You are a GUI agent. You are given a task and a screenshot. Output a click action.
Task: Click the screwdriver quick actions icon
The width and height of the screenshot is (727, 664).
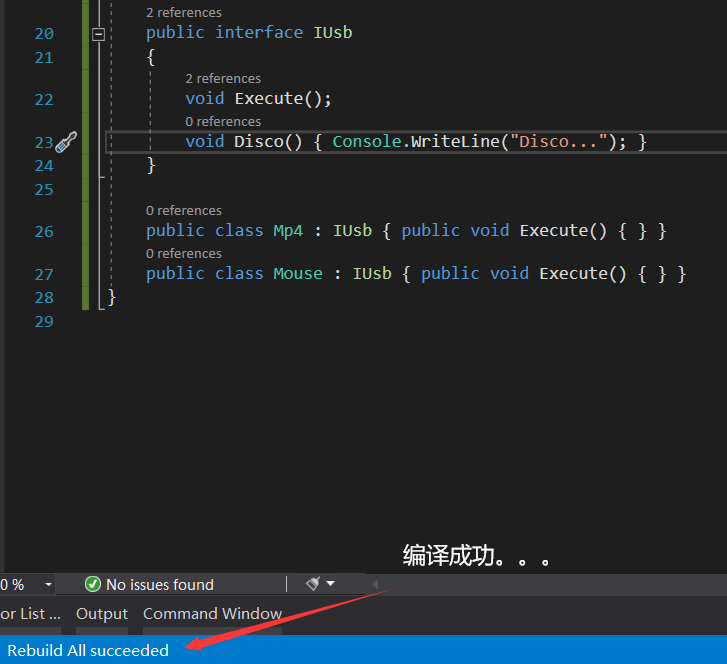click(66, 142)
